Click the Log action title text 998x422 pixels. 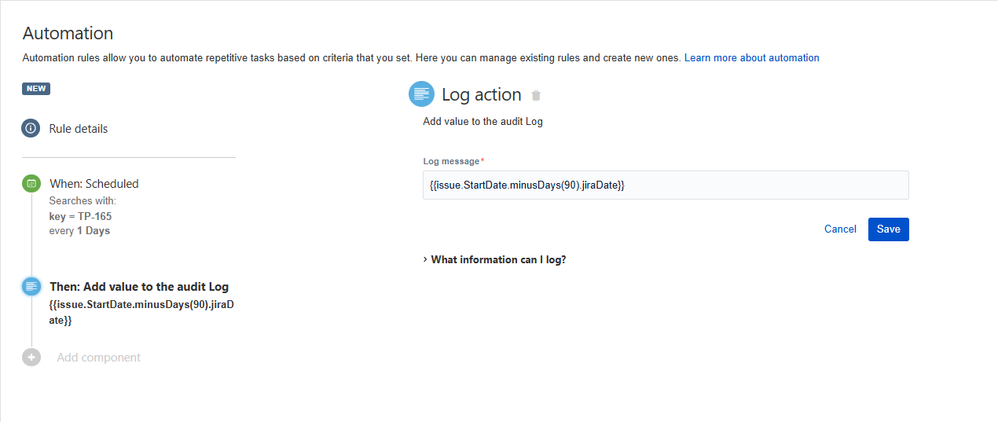point(481,95)
